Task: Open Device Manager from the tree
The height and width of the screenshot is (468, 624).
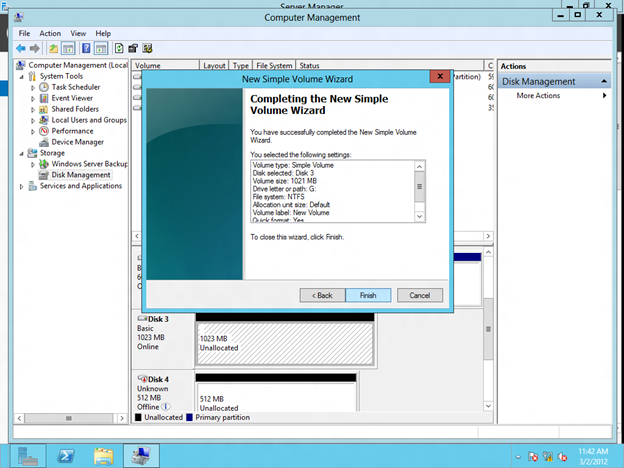Action: coord(77,142)
